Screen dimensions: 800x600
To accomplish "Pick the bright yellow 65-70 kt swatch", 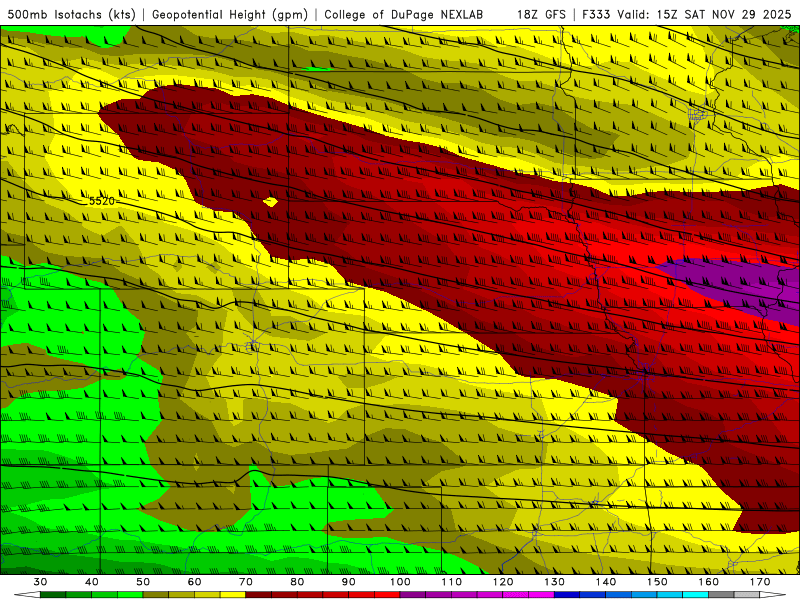I will [233, 594].
